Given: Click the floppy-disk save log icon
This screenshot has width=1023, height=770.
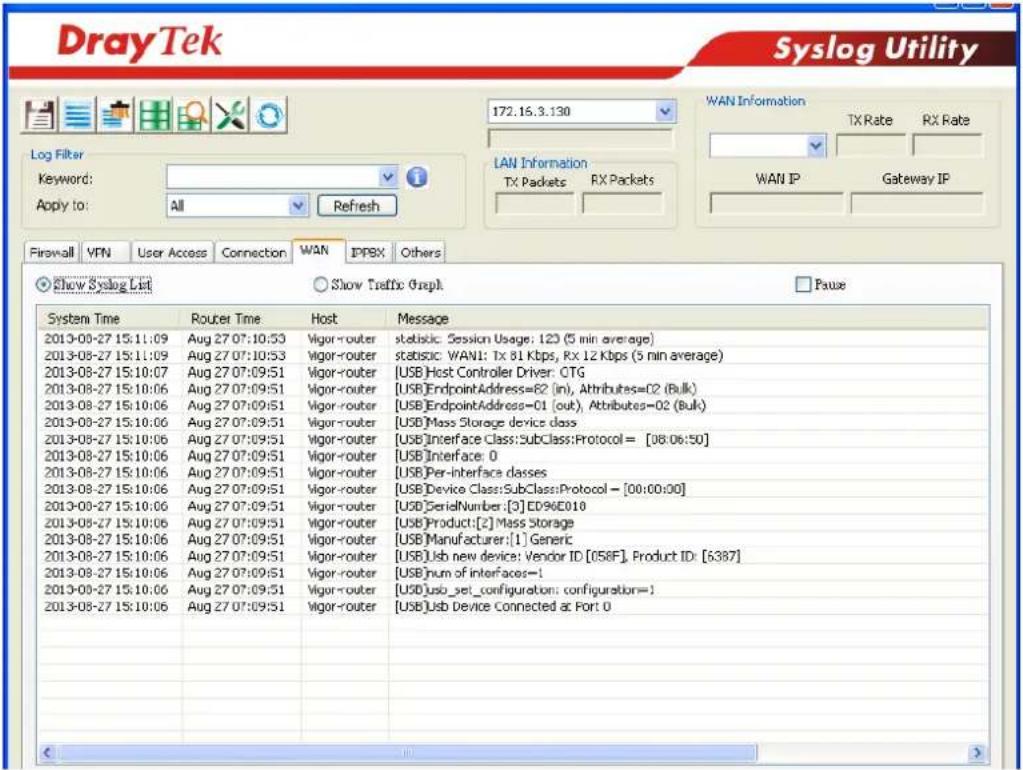Looking at the screenshot, I should pos(40,116).
